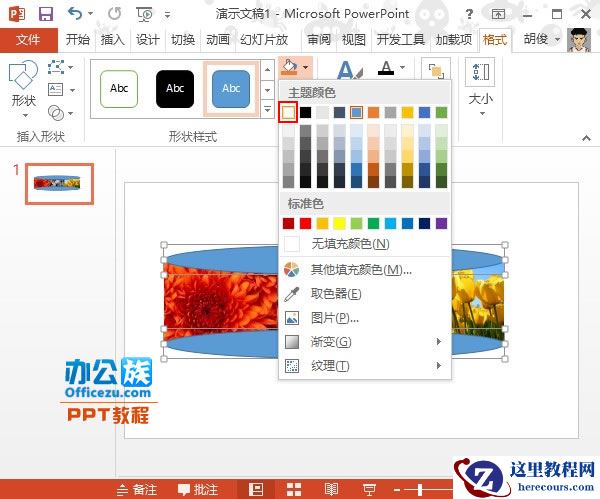The width and height of the screenshot is (600, 499).
Task: Start slideshow from beginning icon in title bar
Action: 144,14
